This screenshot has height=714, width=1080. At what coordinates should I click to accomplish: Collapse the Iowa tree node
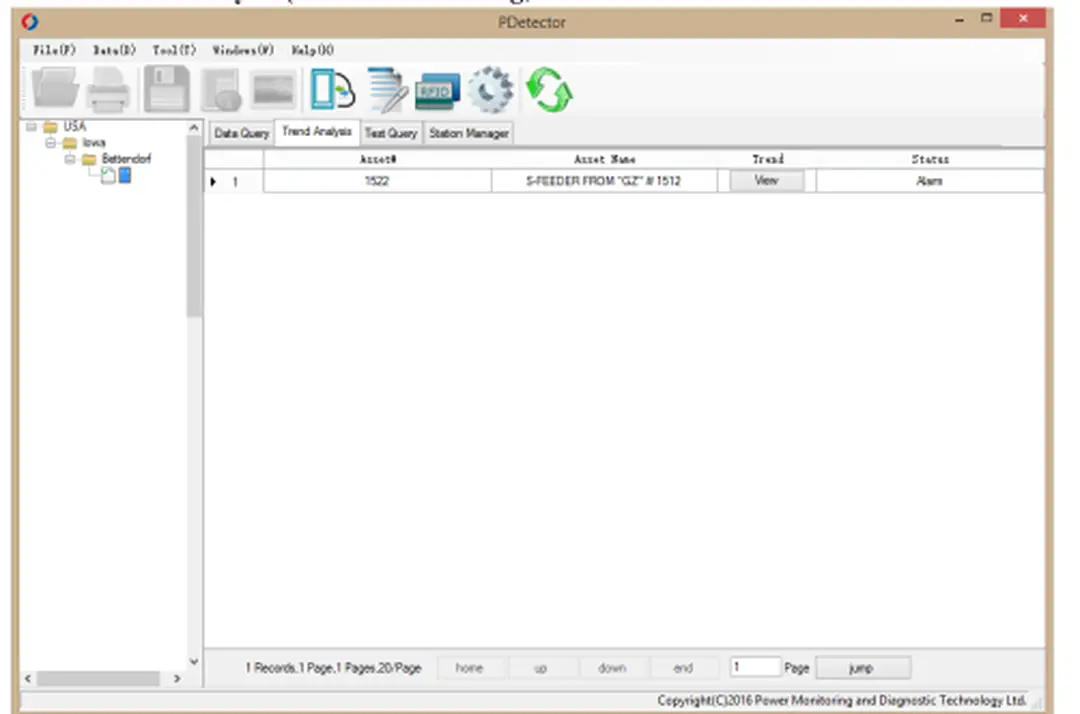51,143
